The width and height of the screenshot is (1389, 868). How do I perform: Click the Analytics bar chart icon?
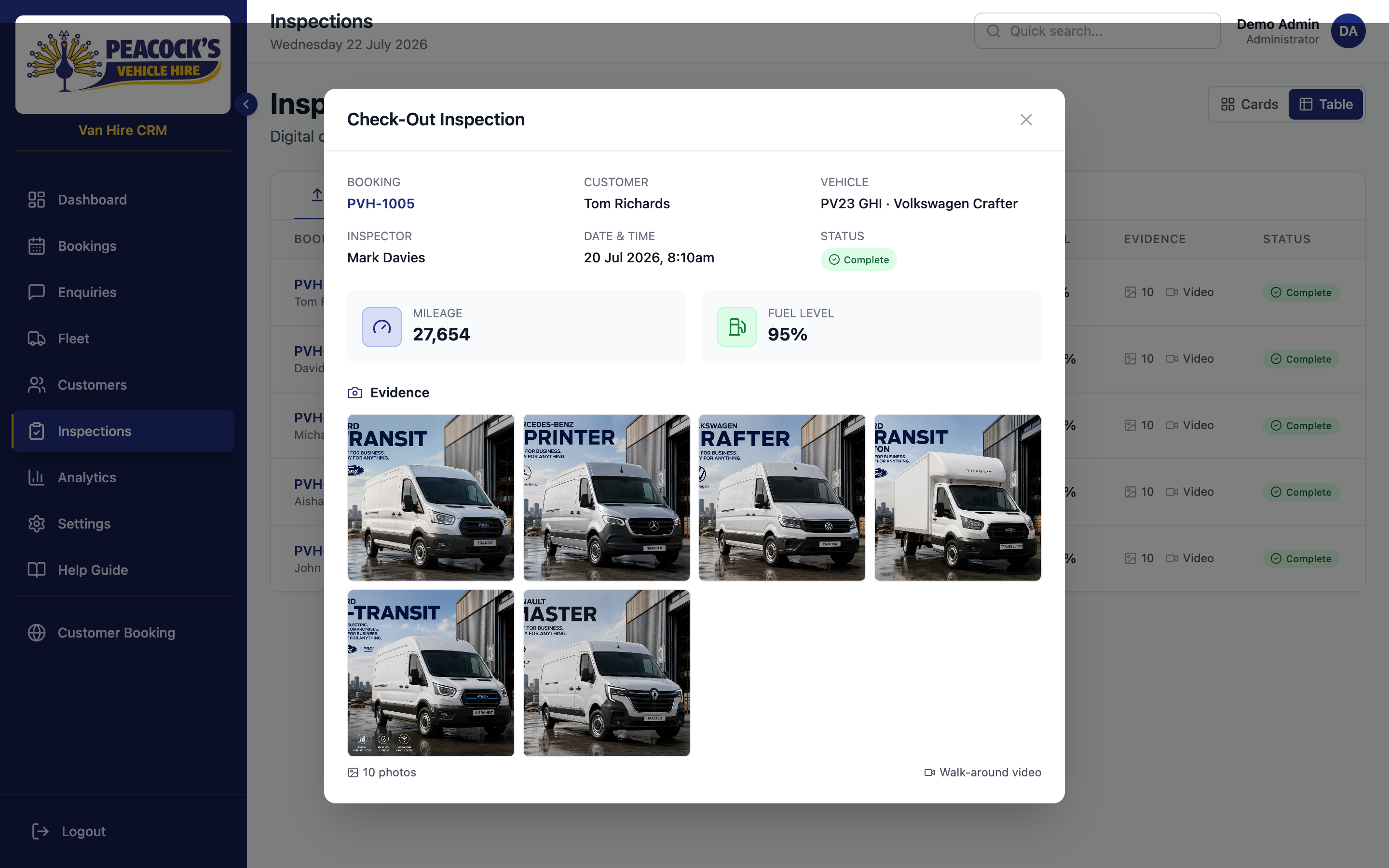pyautogui.click(x=37, y=477)
